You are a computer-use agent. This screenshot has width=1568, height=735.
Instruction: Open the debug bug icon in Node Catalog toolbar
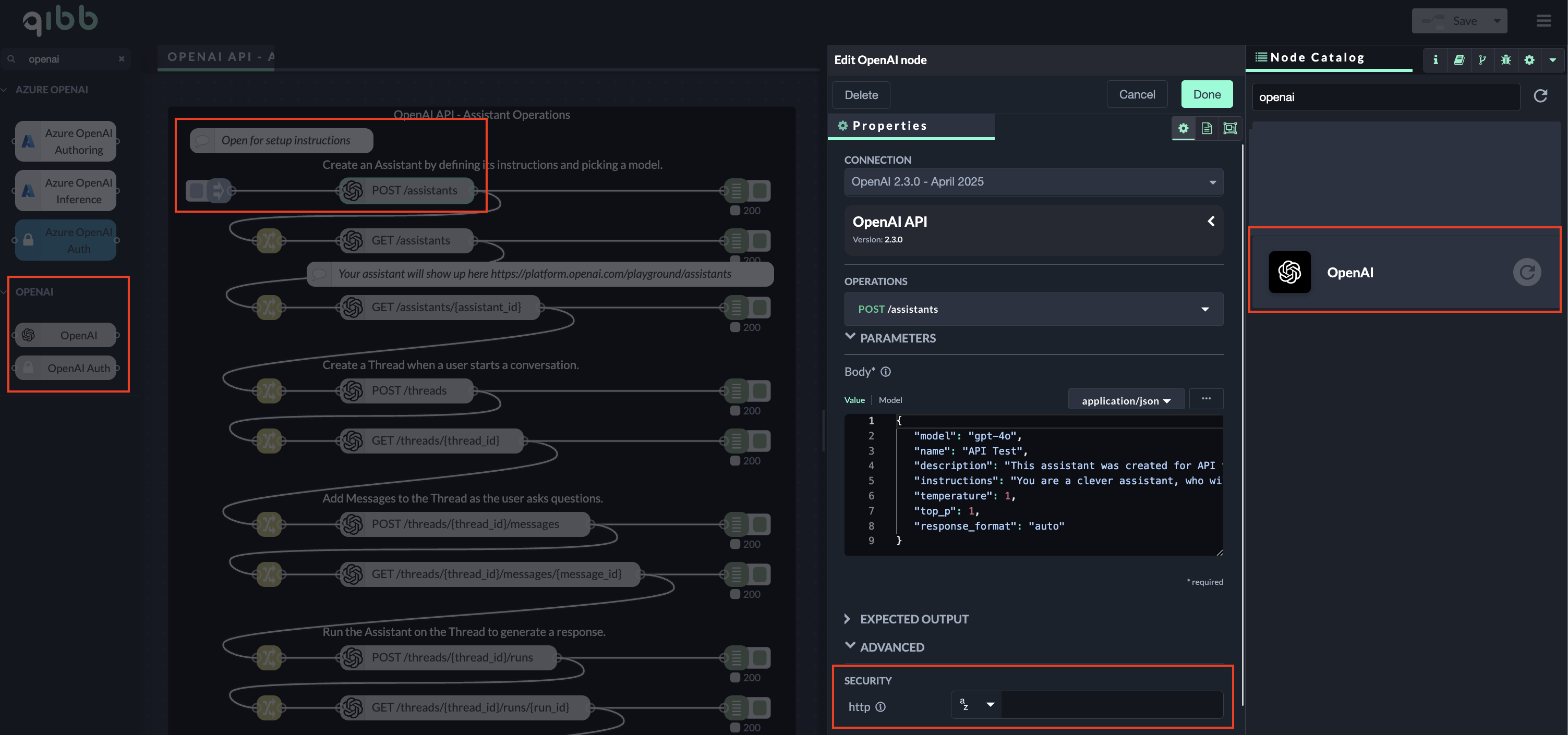(x=1506, y=59)
